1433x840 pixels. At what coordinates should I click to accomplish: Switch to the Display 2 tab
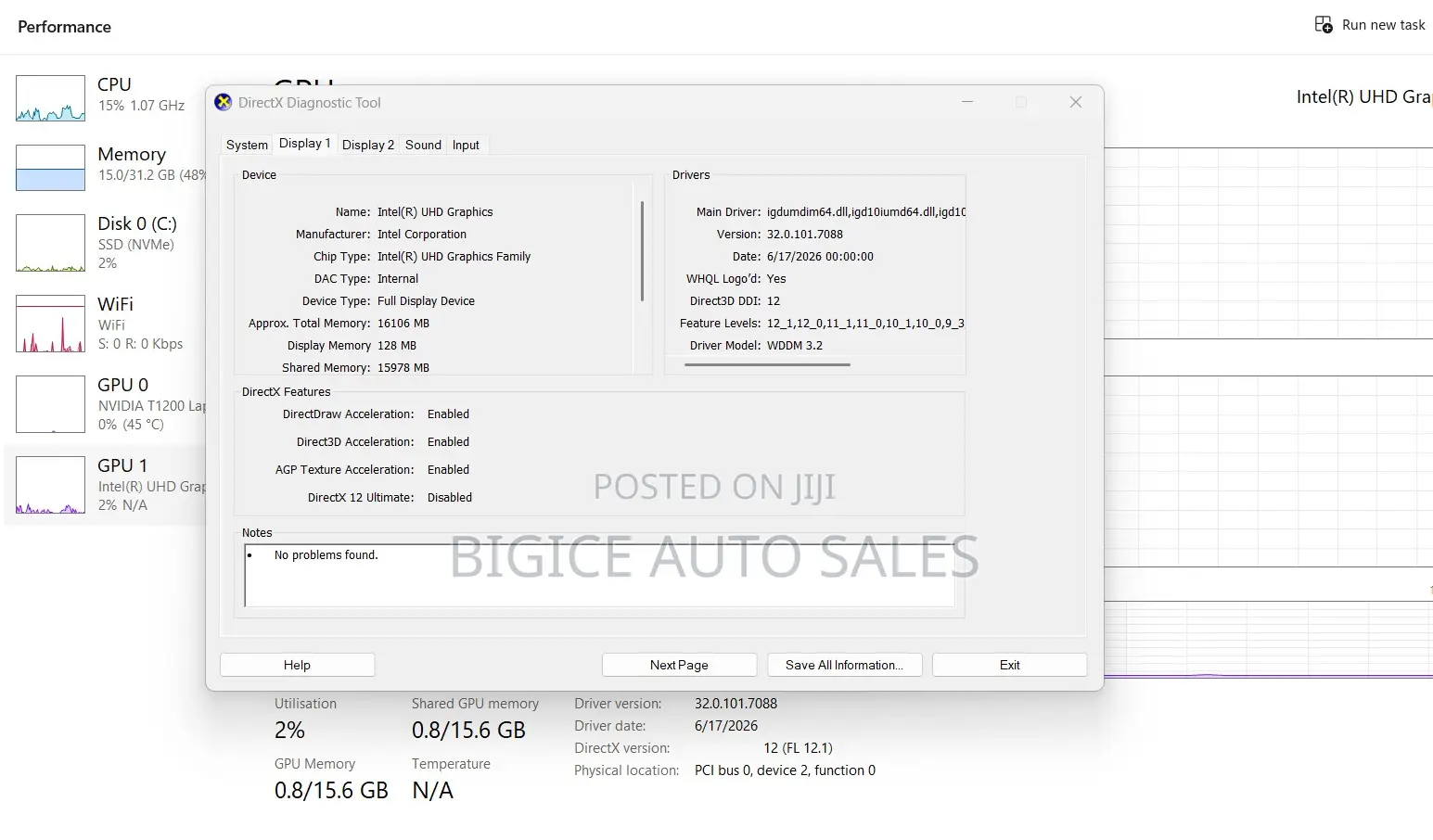click(x=368, y=145)
